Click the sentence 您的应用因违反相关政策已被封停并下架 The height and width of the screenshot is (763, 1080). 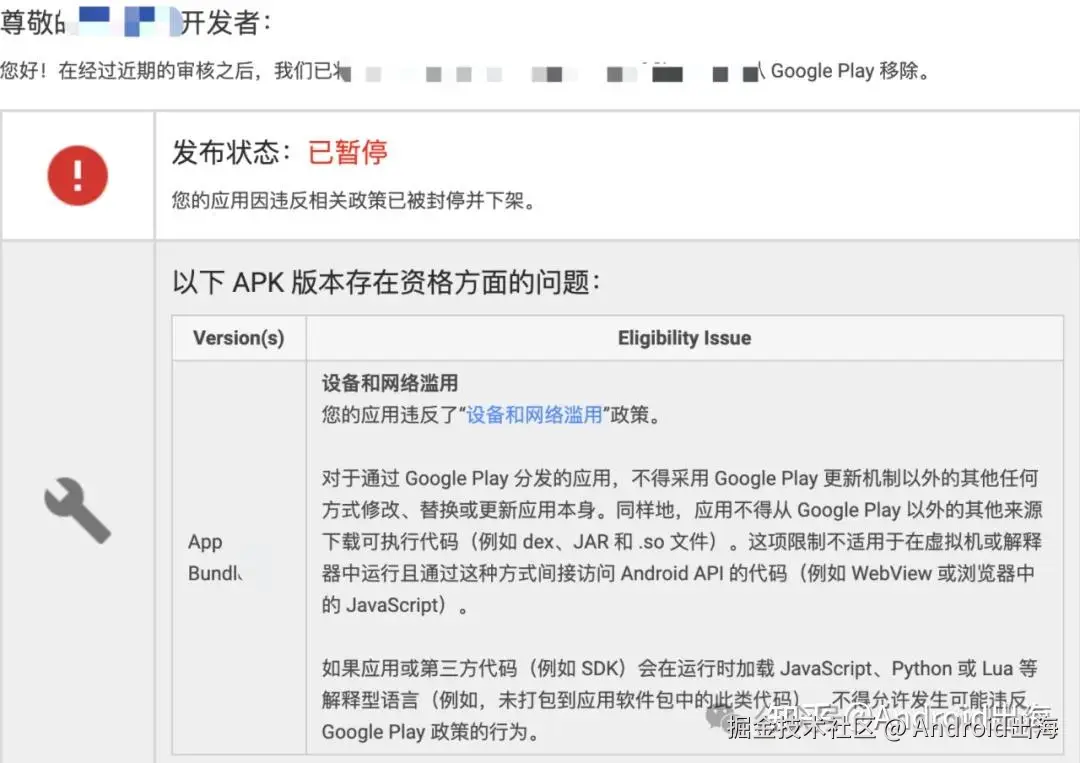click(x=353, y=200)
